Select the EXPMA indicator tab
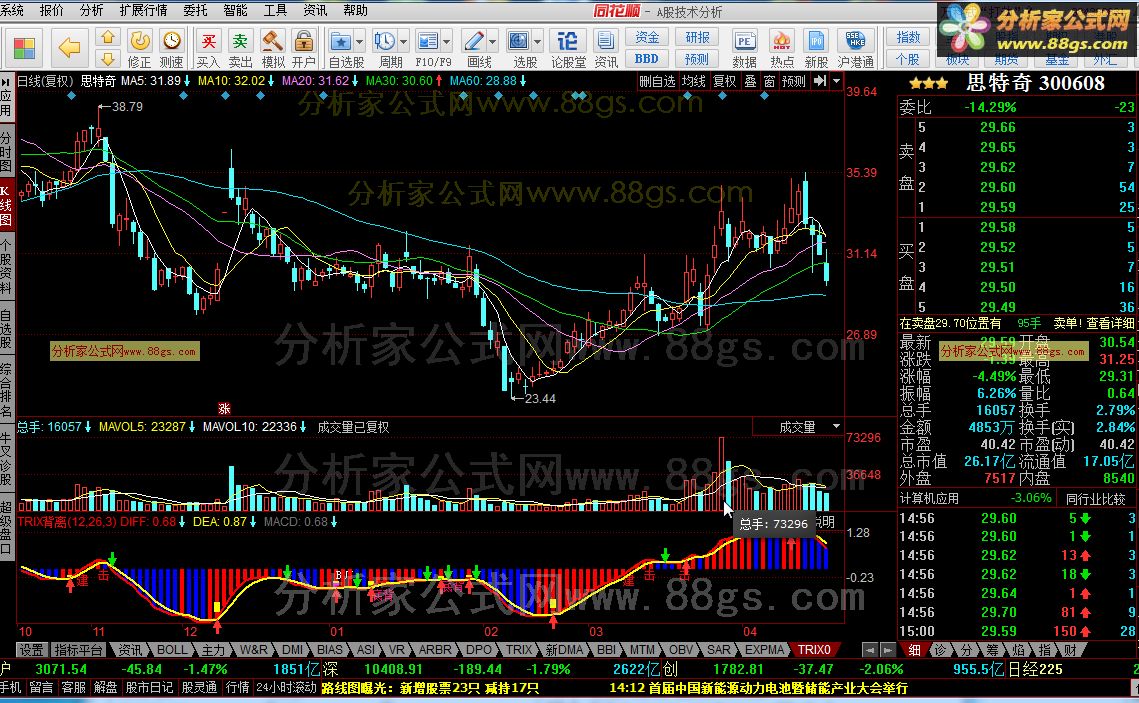This screenshot has width=1139, height=703. [x=764, y=649]
